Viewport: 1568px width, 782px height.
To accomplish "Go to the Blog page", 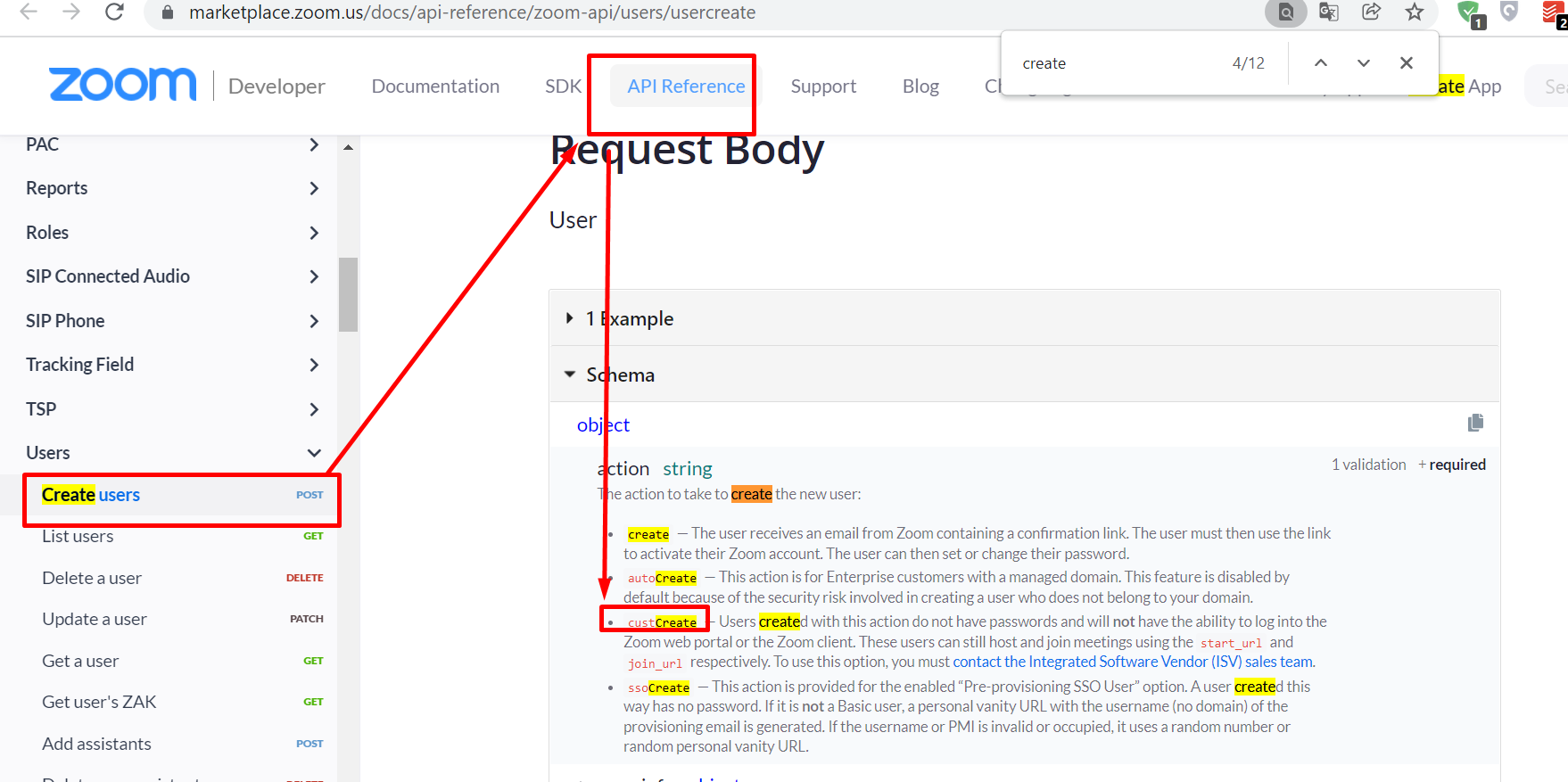I will coord(920,86).
